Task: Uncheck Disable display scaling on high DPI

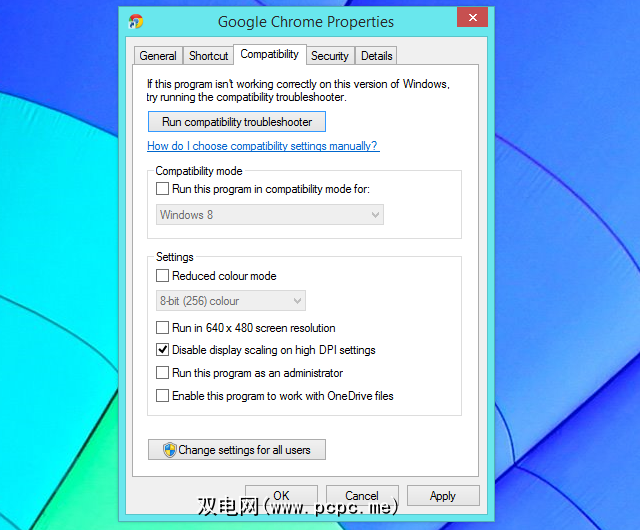Action: click(162, 350)
